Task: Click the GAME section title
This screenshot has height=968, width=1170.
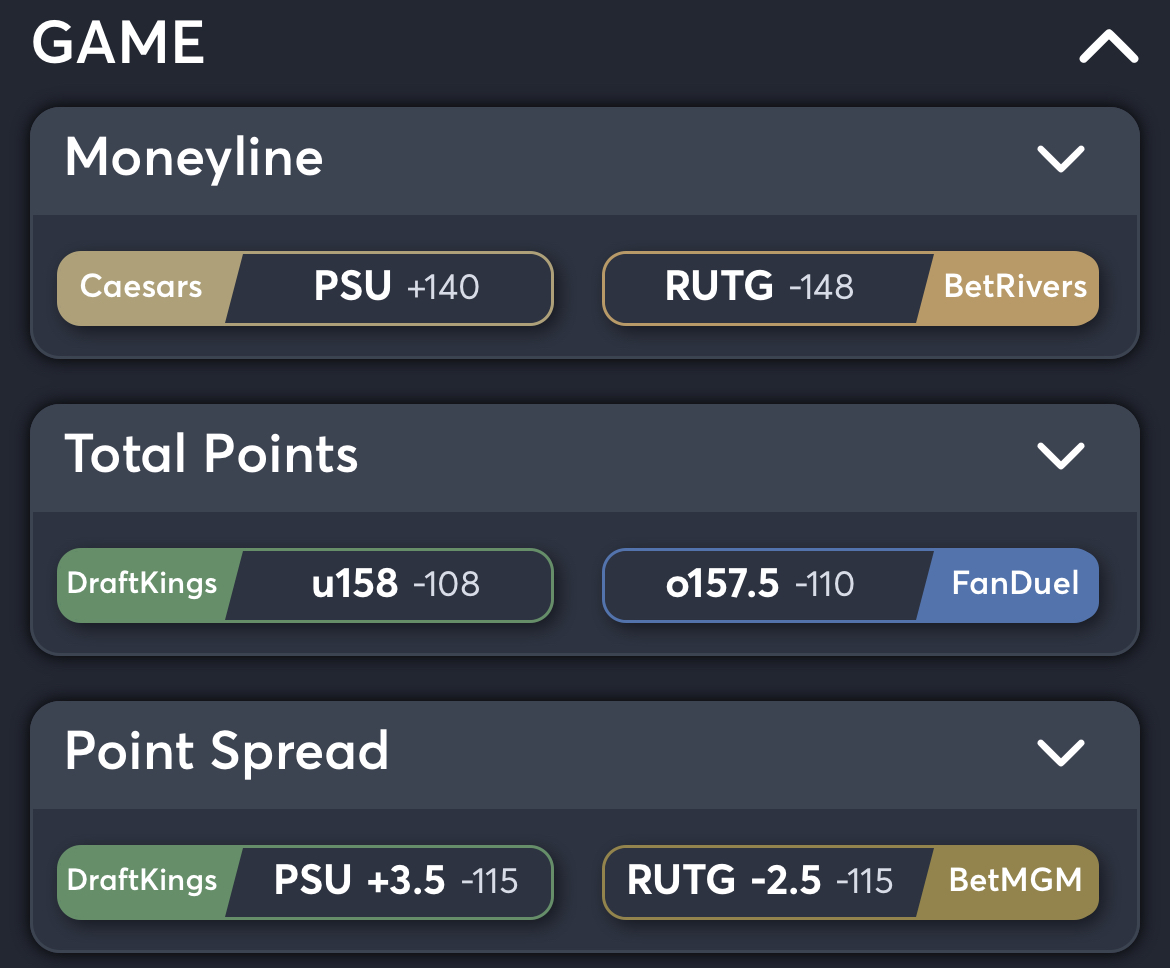Action: pyautogui.click(x=118, y=45)
